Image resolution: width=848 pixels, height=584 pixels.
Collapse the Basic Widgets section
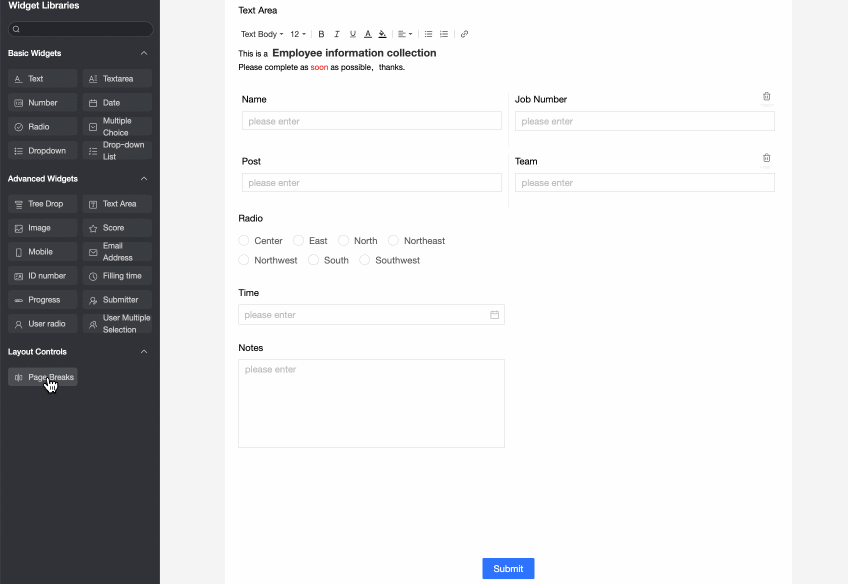tap(144, 53)
